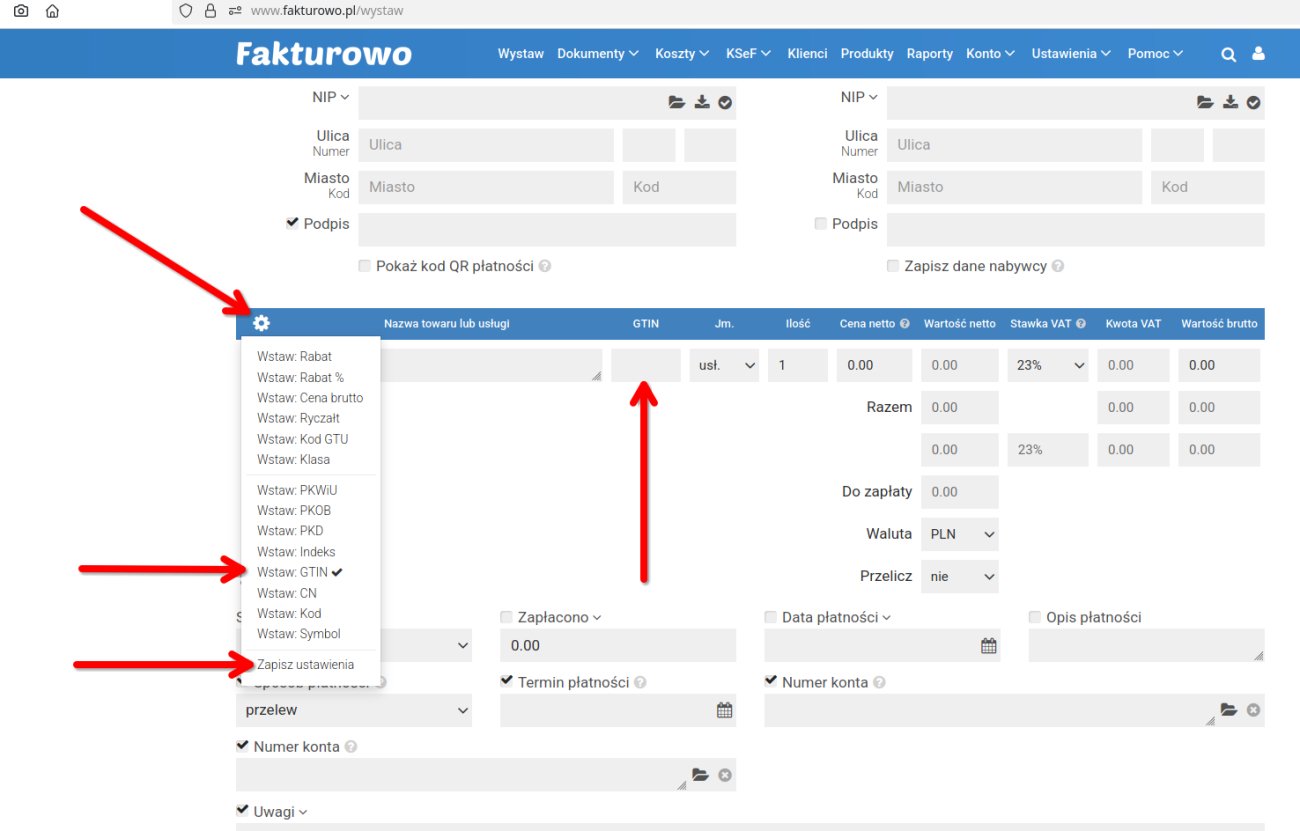The image size is (1300, 831).
Task: Enable the Pokaż kod QR płatności checkbox
Action: [365, 266]
